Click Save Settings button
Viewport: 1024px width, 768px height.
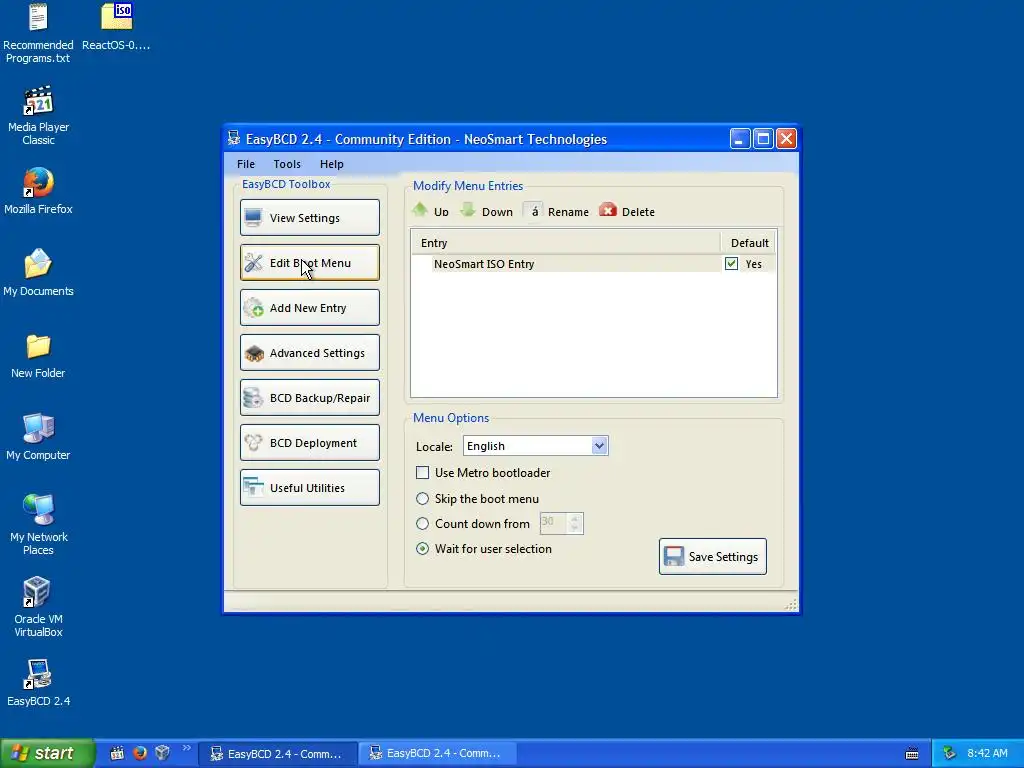tap(712, 556)
